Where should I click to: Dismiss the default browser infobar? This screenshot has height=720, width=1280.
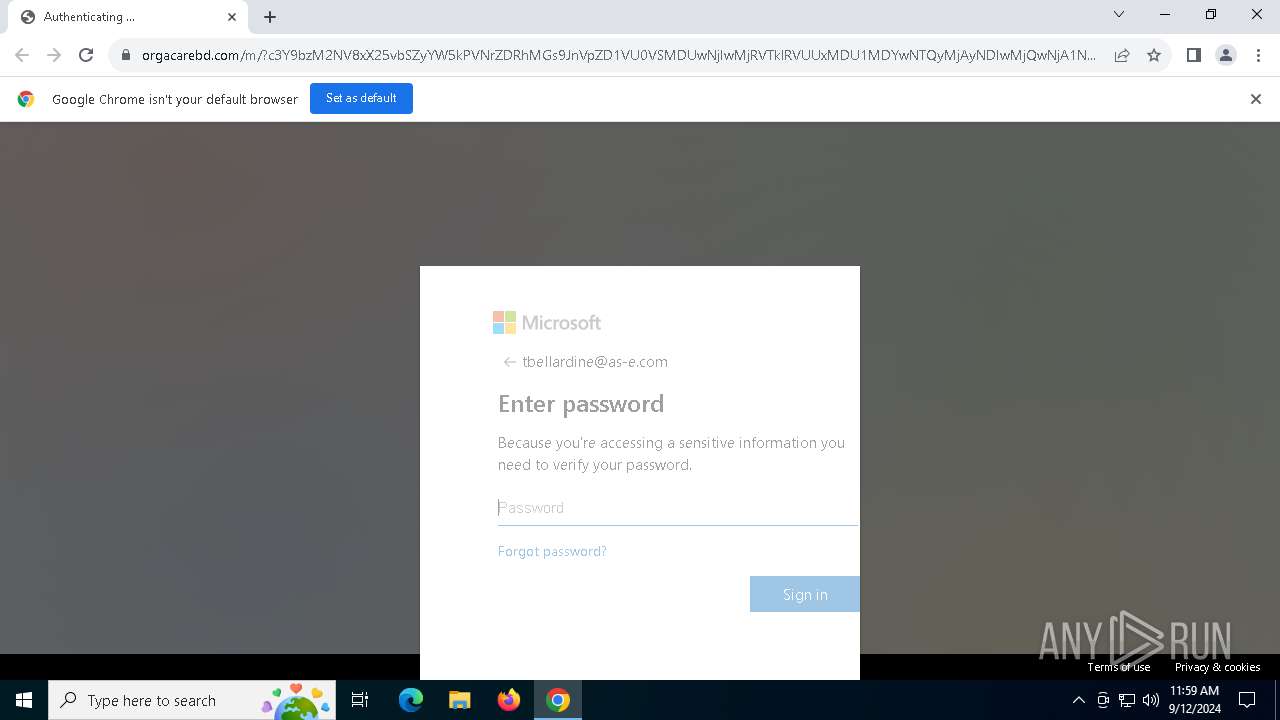coord(1256,99)
